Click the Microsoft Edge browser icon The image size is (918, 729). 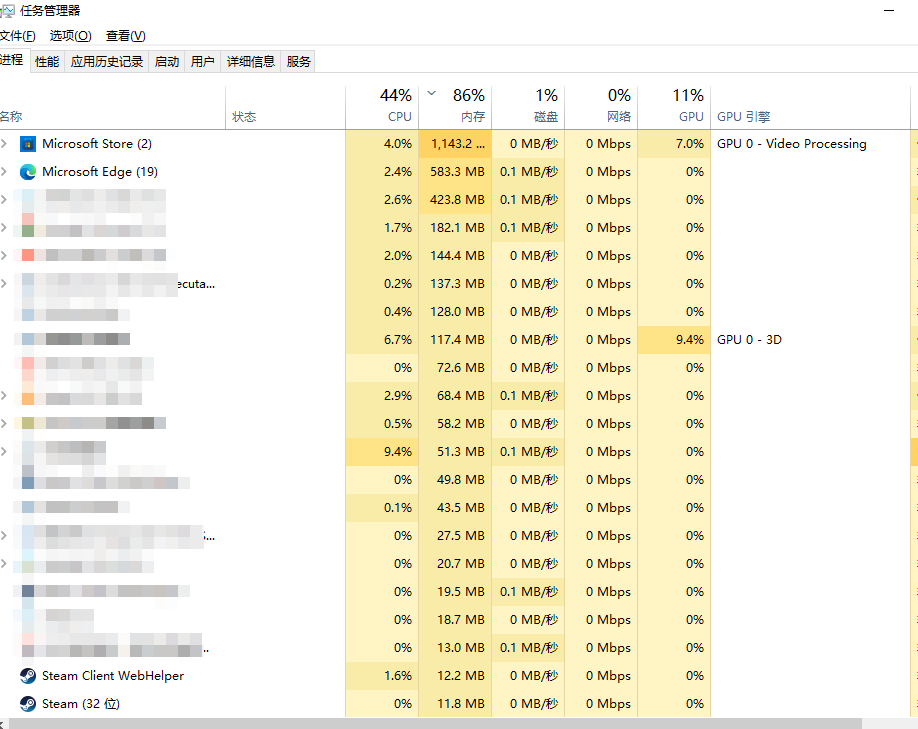[29, 171]
